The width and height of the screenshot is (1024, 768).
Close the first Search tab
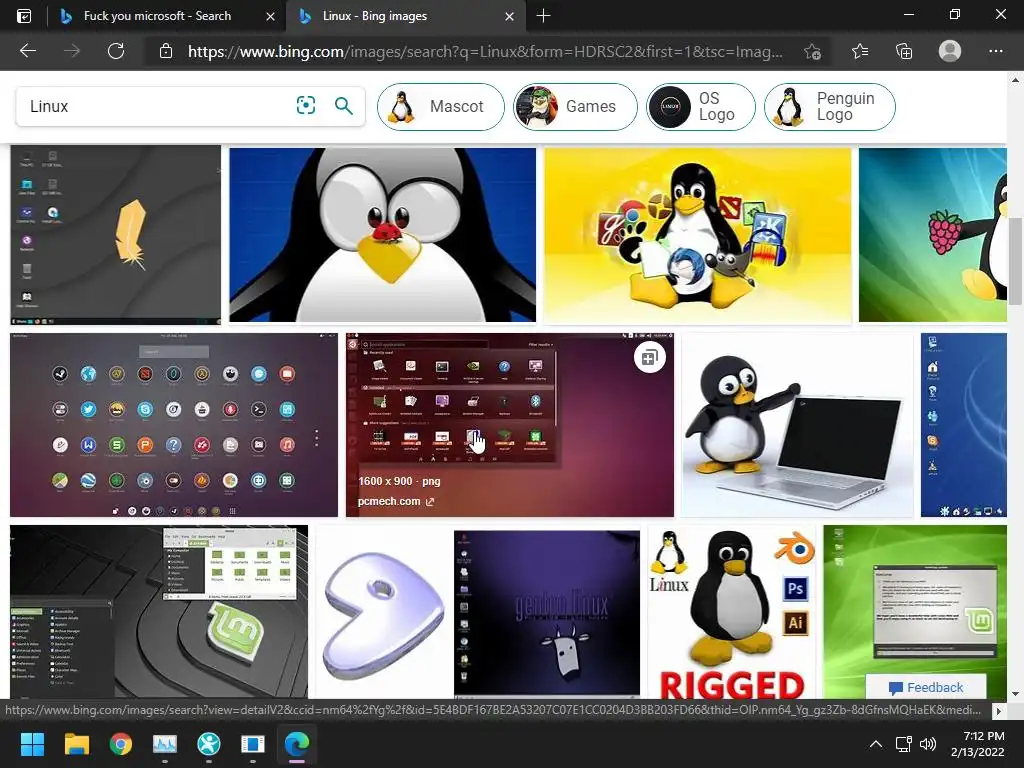point(270,16)
